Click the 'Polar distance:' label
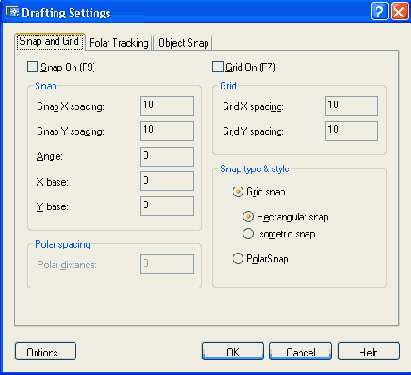The width and height of the screenshot is (411, 375). click(67, 265)
